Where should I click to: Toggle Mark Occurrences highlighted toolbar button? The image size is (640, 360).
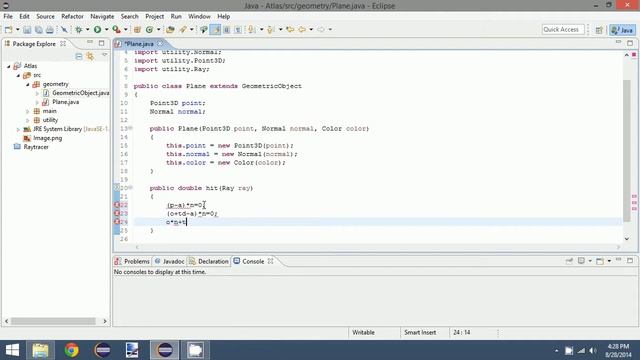[215, 30]
